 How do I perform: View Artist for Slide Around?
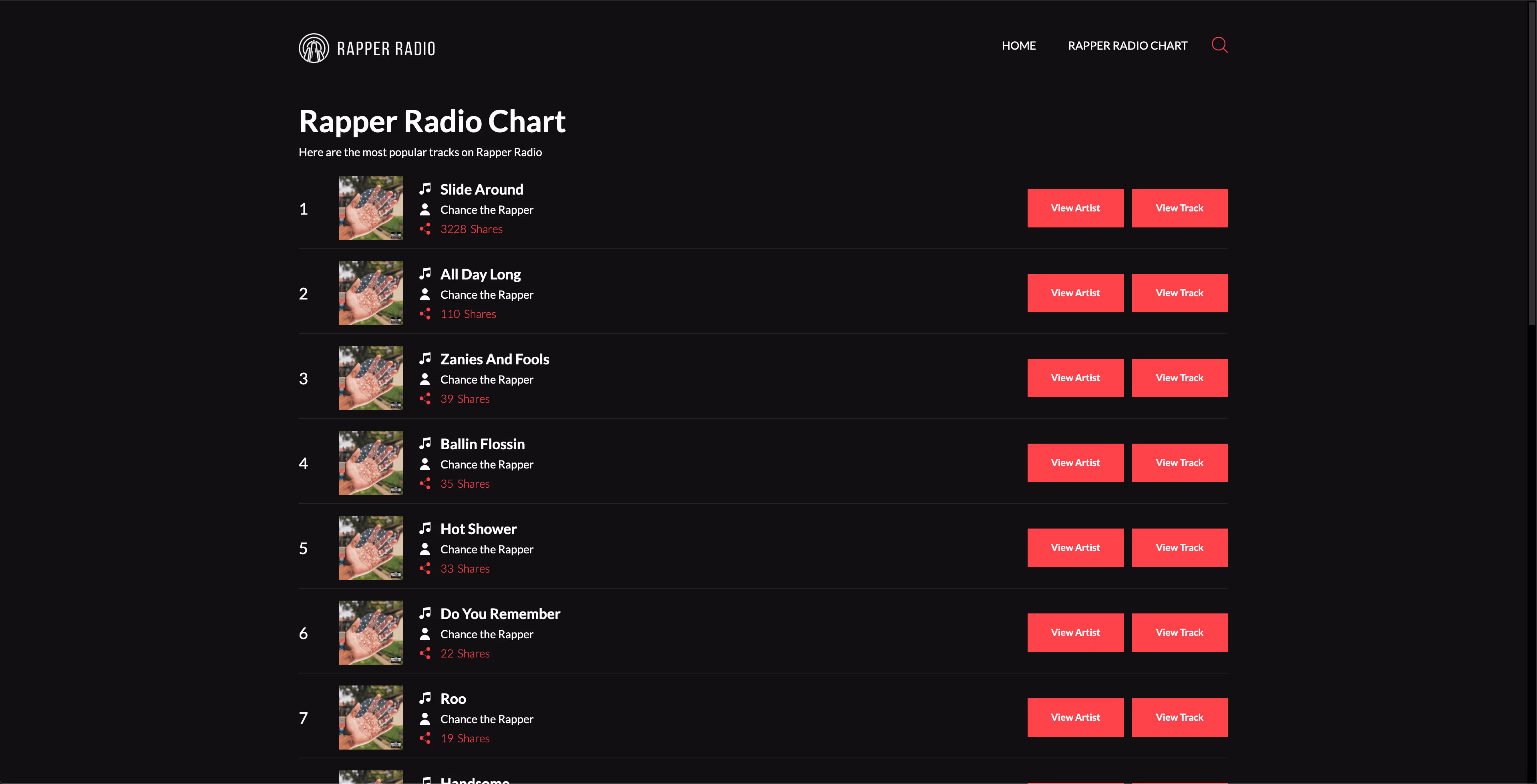(x=1075, y=208)
